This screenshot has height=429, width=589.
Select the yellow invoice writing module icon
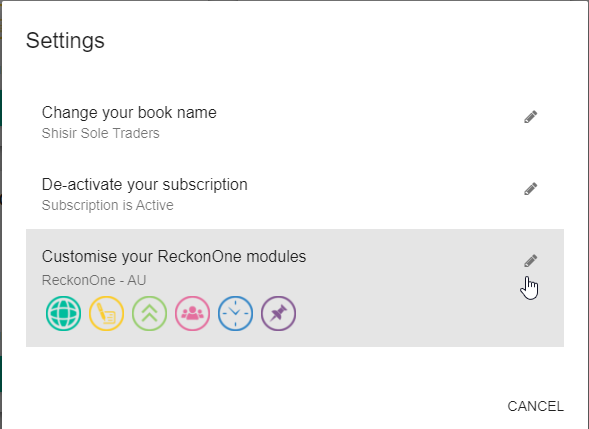click(x=106, y=314)
